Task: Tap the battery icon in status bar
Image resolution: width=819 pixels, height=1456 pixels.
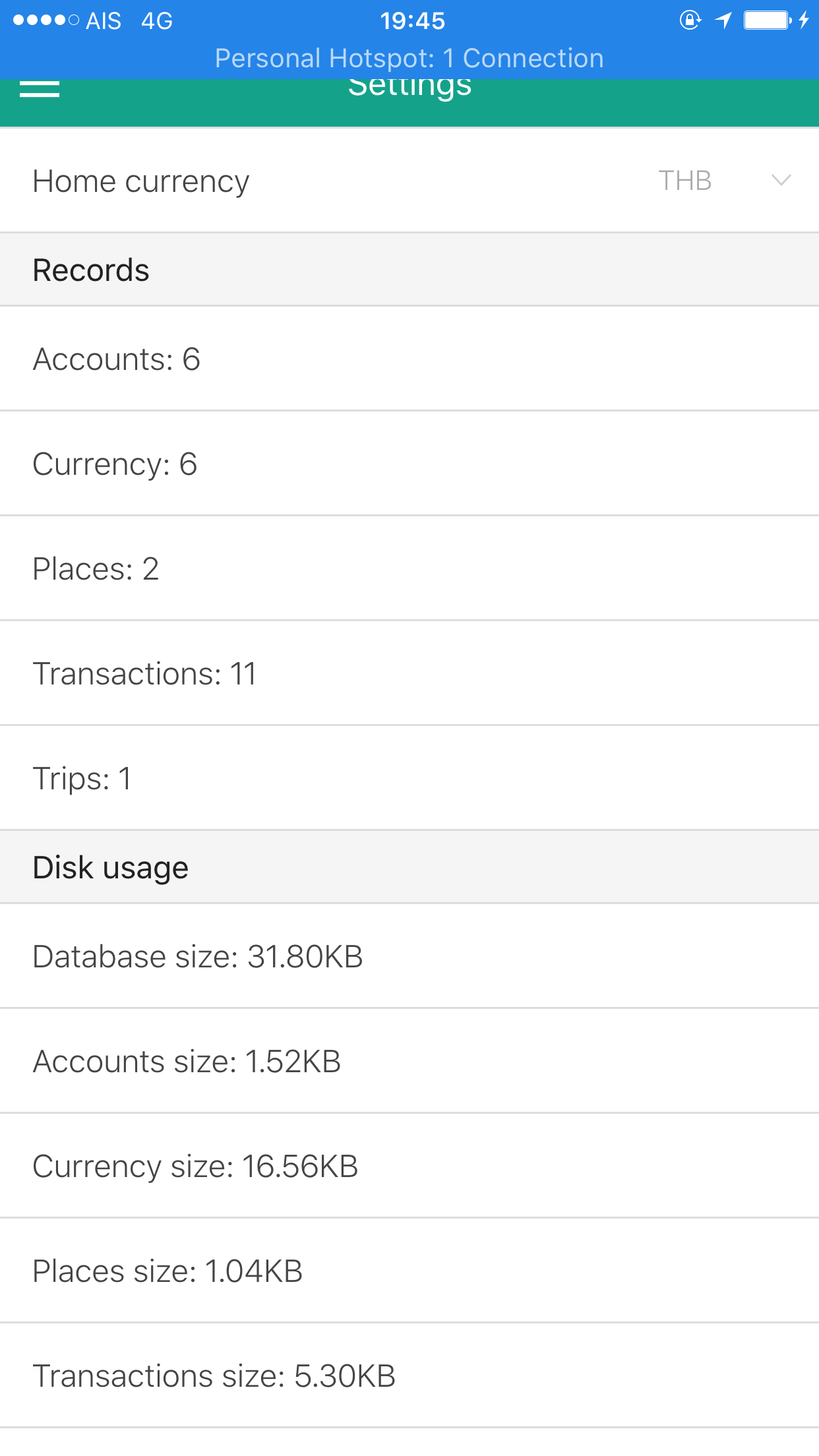Action: (x=767, y=20)
